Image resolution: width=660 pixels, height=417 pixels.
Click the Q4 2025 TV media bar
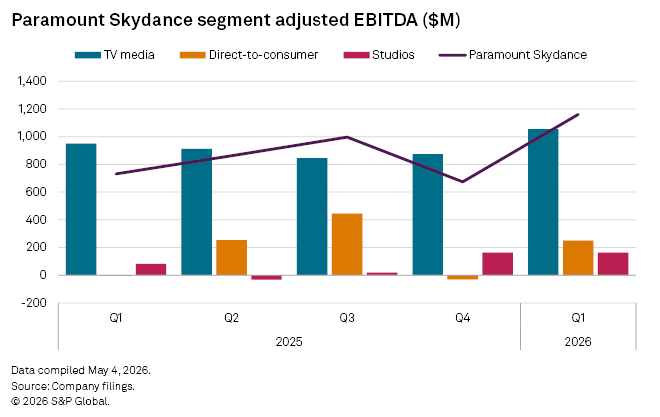coord(428,215)
